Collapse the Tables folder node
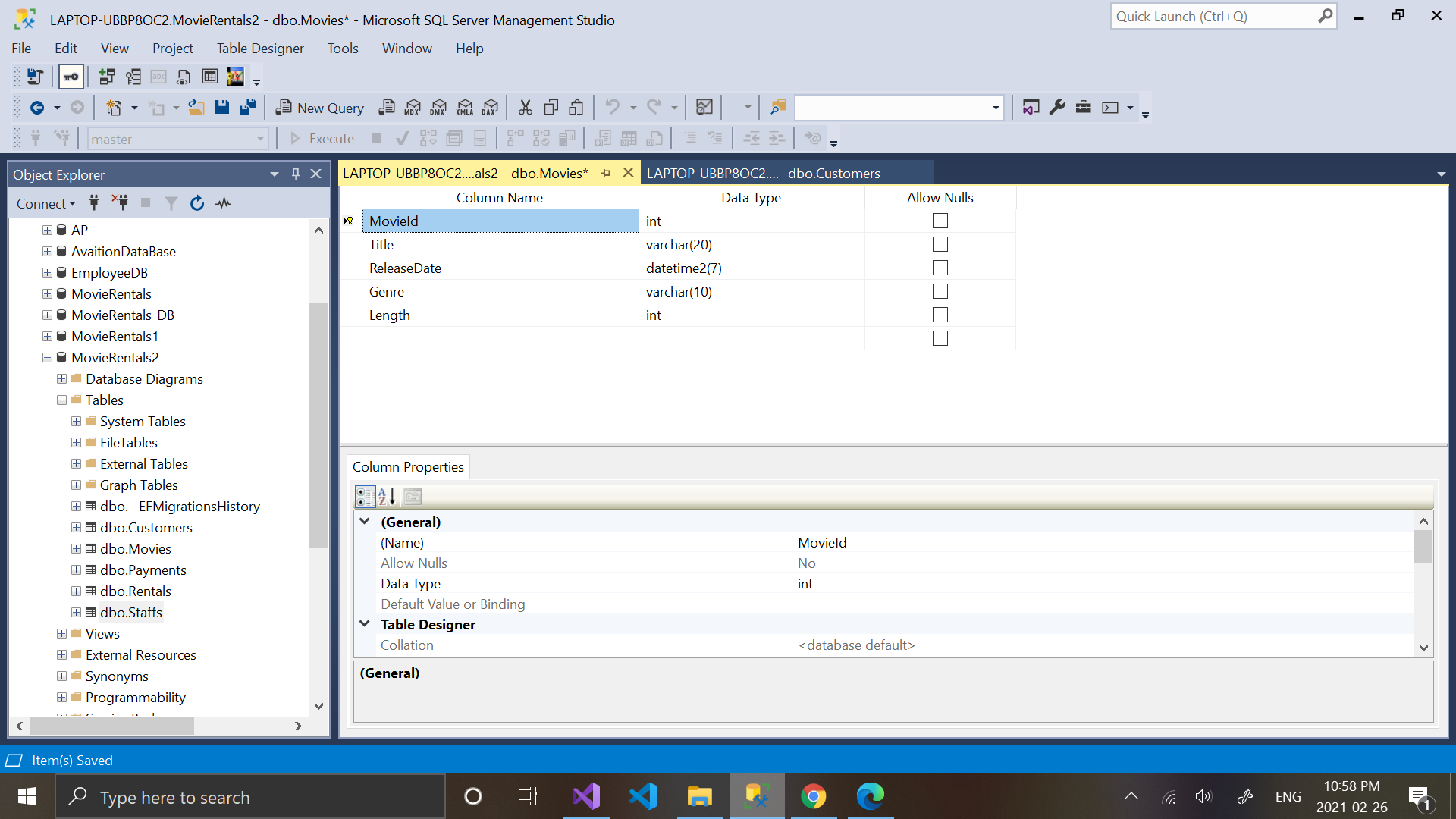 [x=61, y=400]
